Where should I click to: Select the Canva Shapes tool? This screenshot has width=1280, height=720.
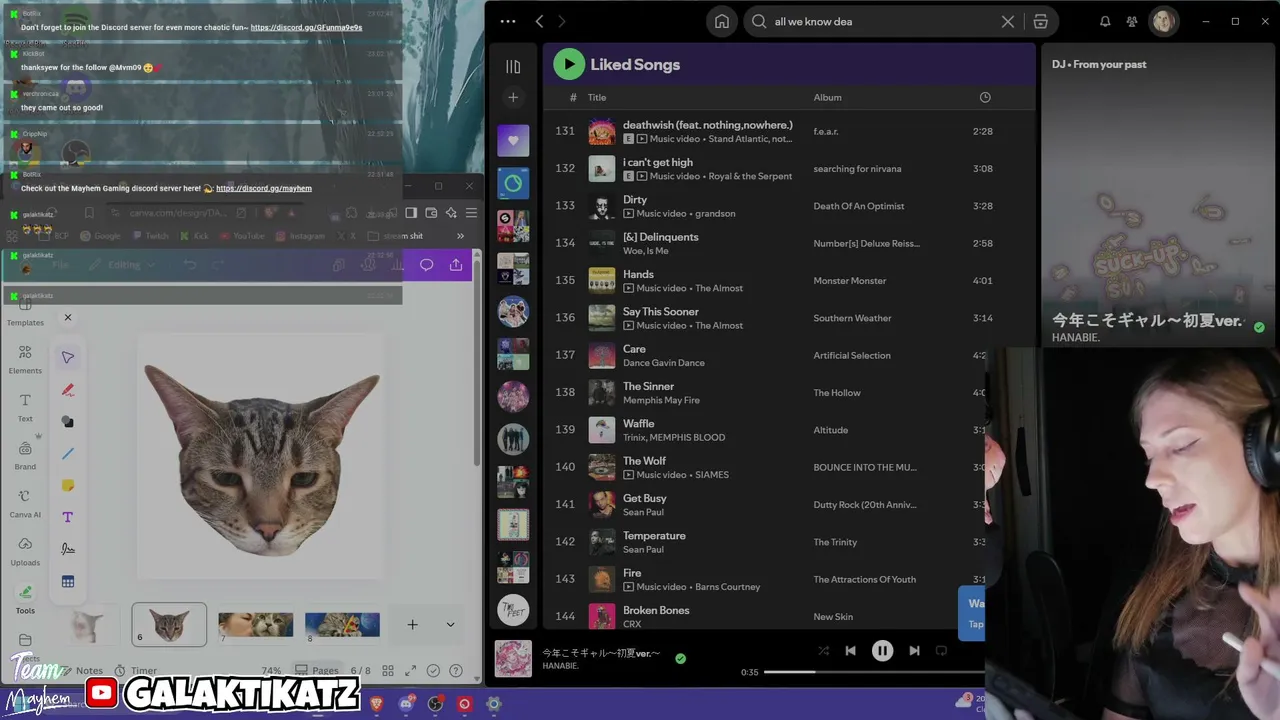pyautogui.click(x=67, y=422)
